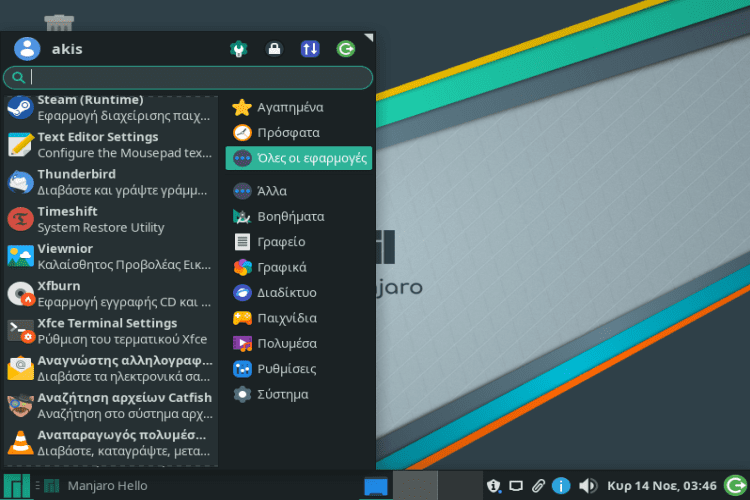This screenshot has width=750, height=500.
Task: Launch Text Editor Settings for Mousepad
Action: (110, 145)
